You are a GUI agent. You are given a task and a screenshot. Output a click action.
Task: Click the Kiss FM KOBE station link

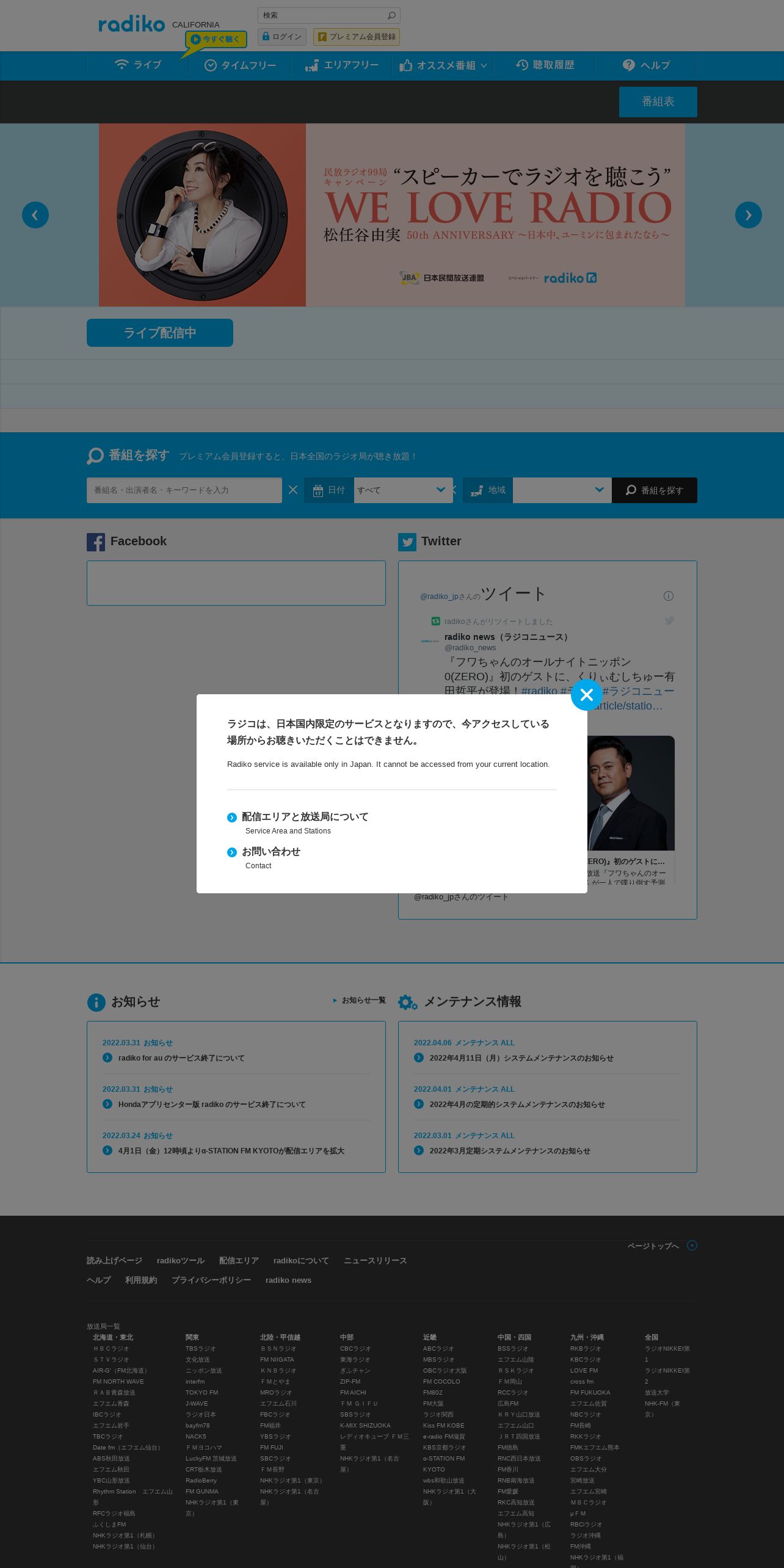pos(444,1425)
